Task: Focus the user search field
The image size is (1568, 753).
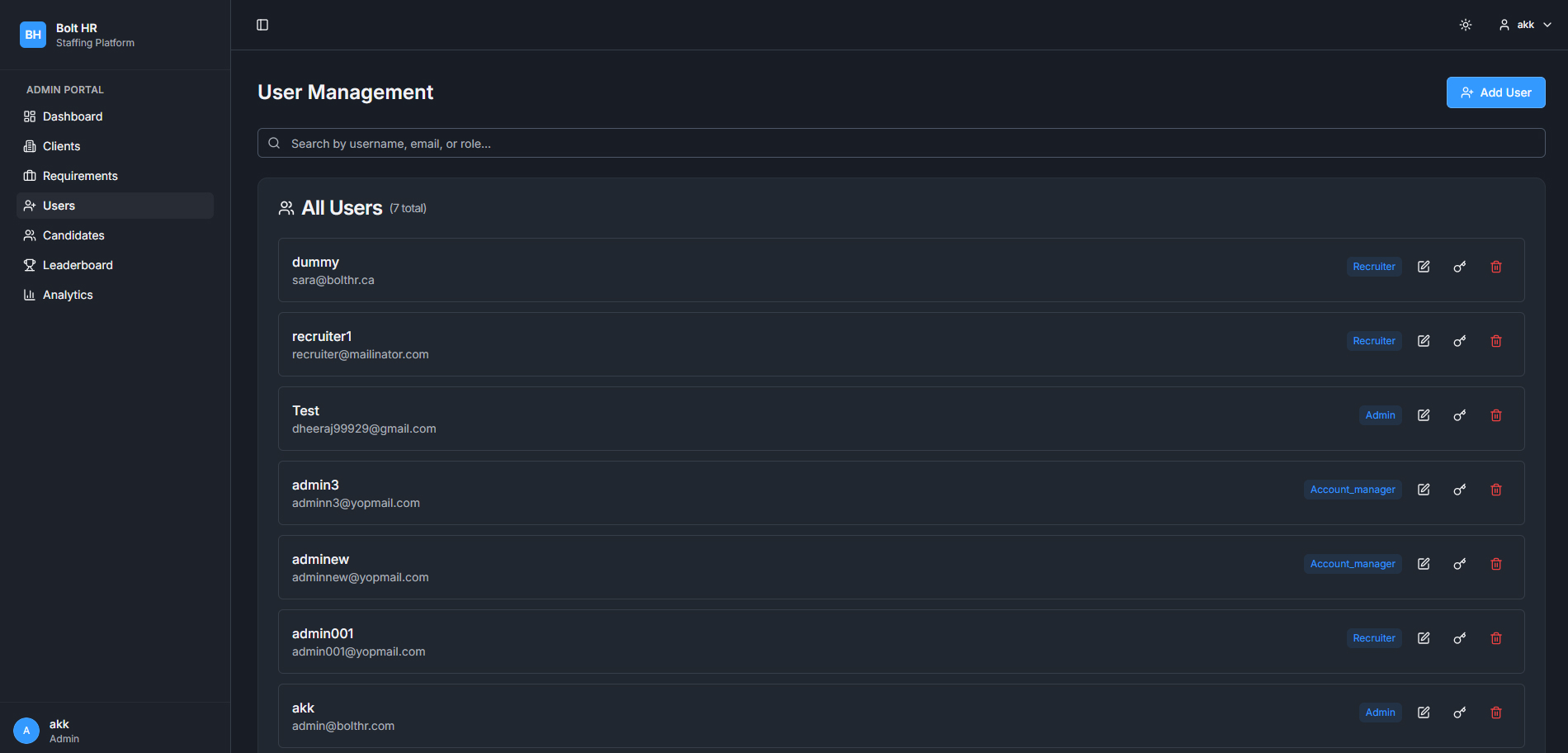Action: point(901,143)
